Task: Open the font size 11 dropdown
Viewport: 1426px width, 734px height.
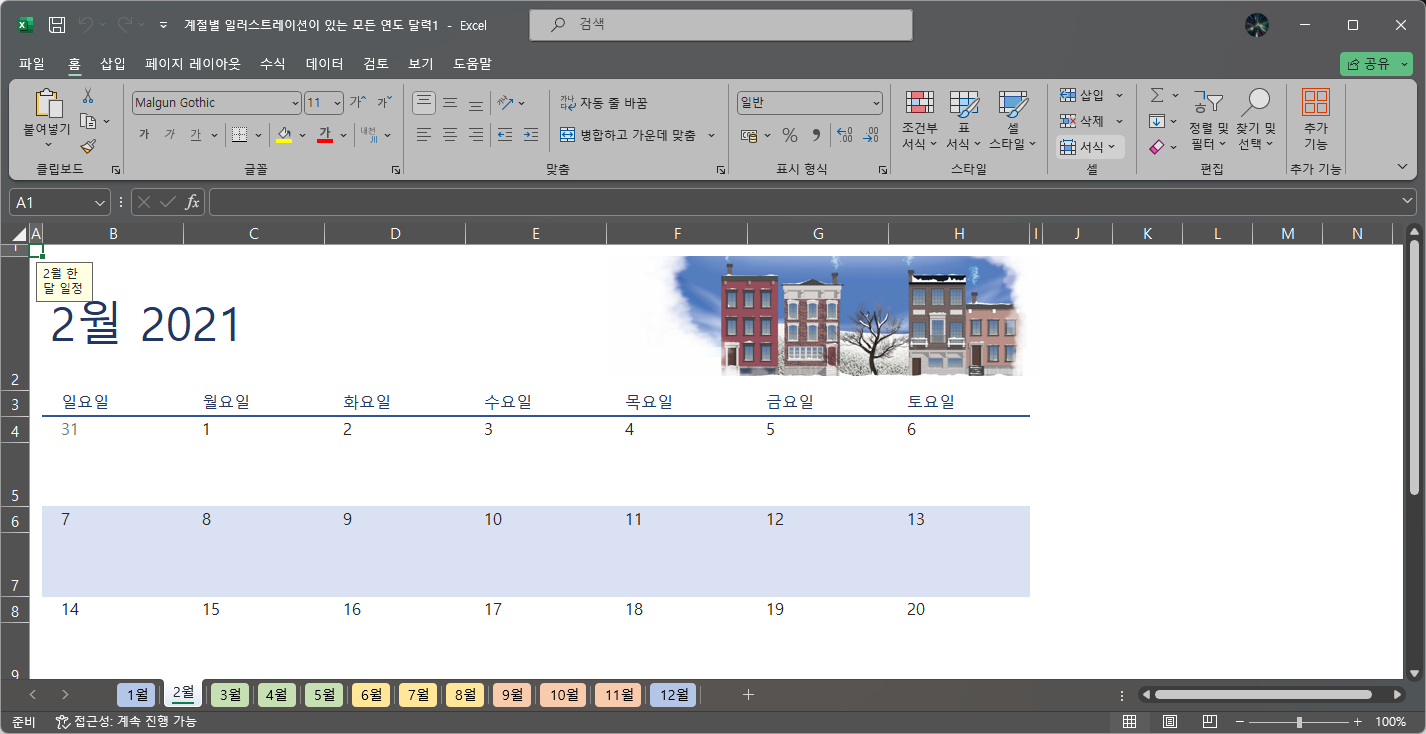Action: pos(337,103)
